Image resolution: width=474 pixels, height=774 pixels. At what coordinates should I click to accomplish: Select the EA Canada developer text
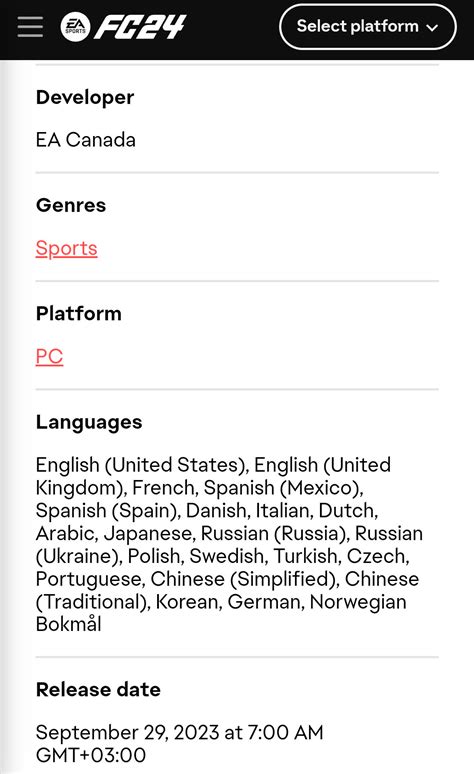click(x=85, y=140)
